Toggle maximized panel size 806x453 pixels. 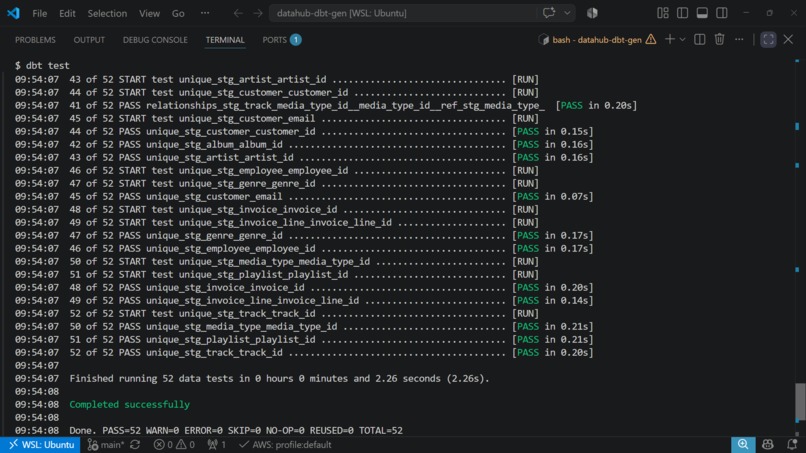(x=768, y=40)
